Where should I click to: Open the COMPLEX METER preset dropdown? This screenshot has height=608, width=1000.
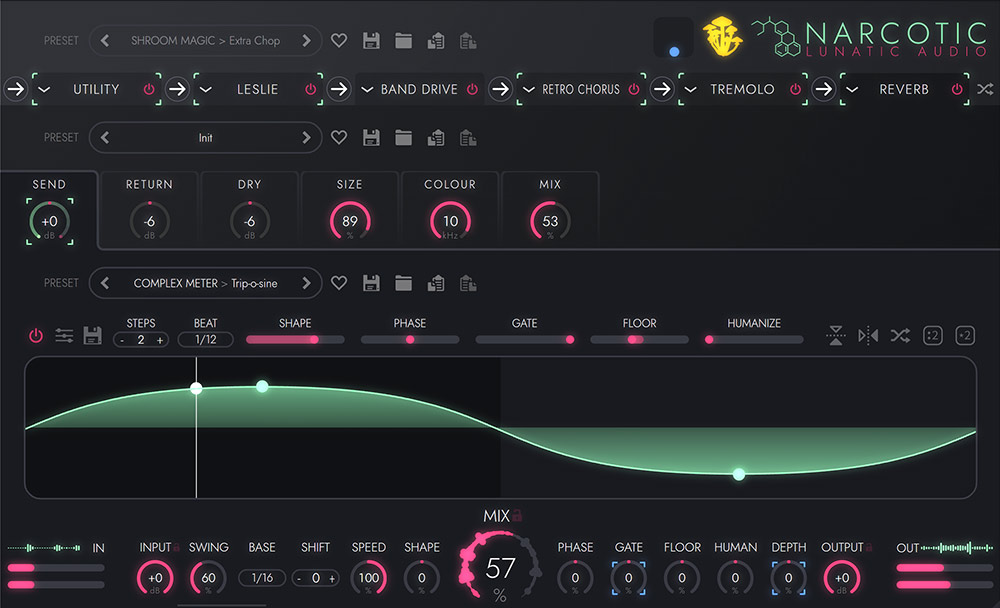(x=205, y=283)
